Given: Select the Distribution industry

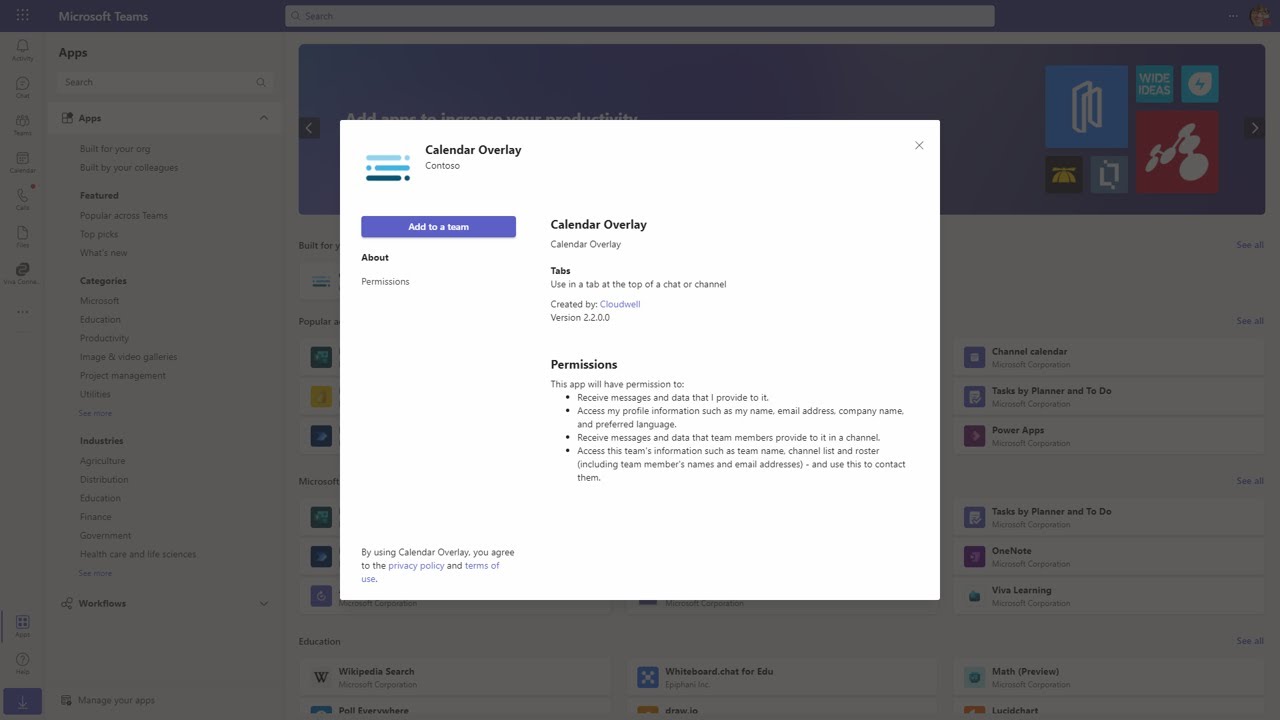Looking at the screenshot, I should 104,480.
